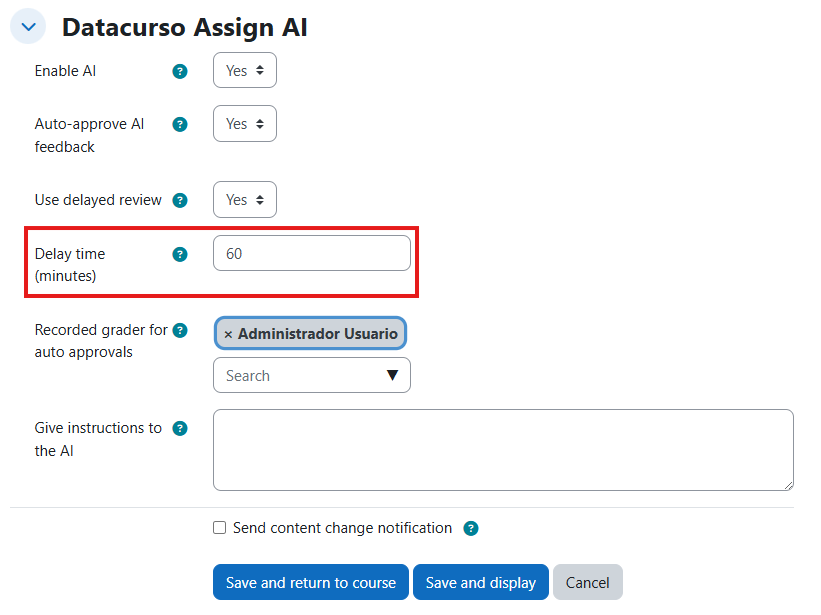The height and width of the screenshot is (615, 821).
Task: Click help icon beside Delay time
Action: 180,254
